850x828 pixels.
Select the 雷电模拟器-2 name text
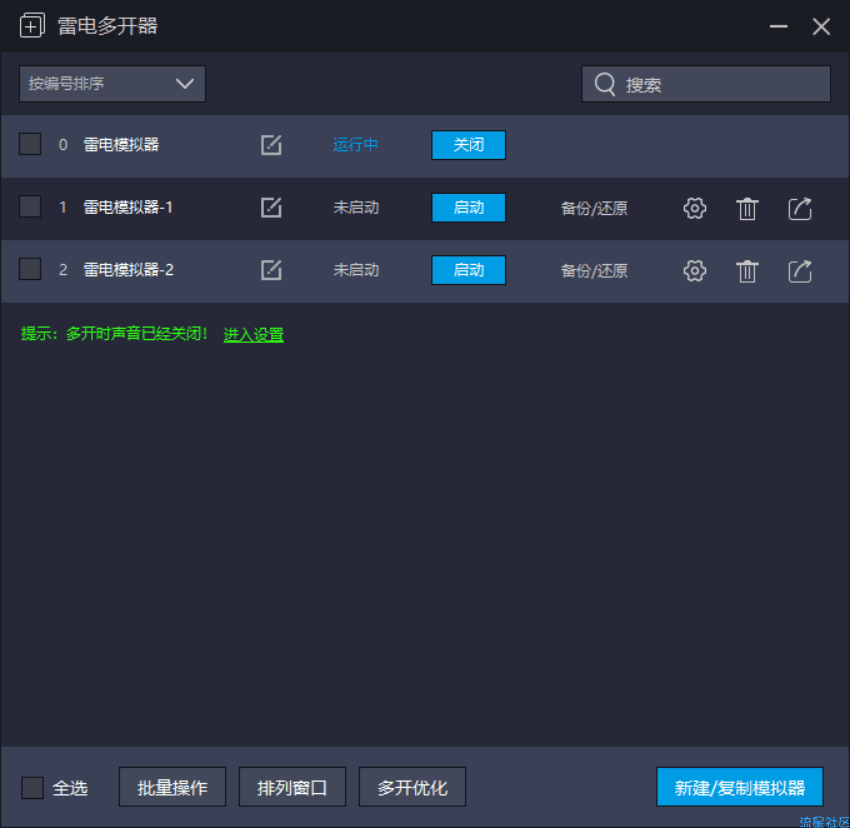(128, 269)
